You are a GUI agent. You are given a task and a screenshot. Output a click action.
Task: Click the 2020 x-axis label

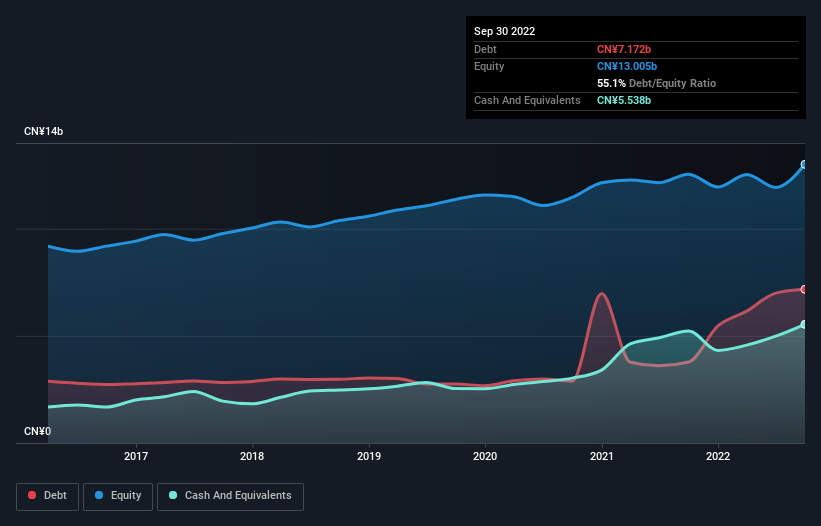tap(485, 456)
